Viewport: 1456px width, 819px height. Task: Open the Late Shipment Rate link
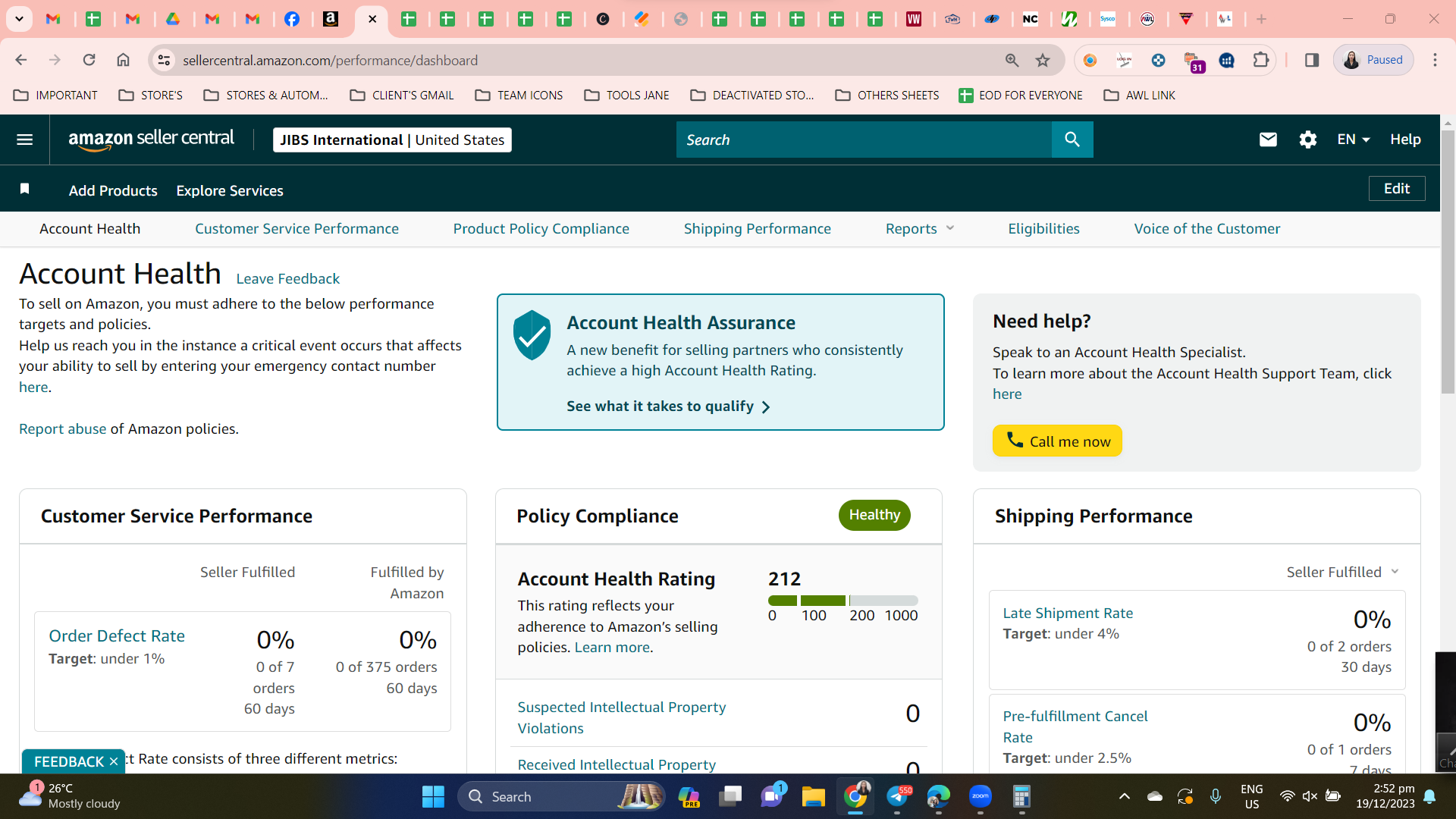coord(1068,613)
